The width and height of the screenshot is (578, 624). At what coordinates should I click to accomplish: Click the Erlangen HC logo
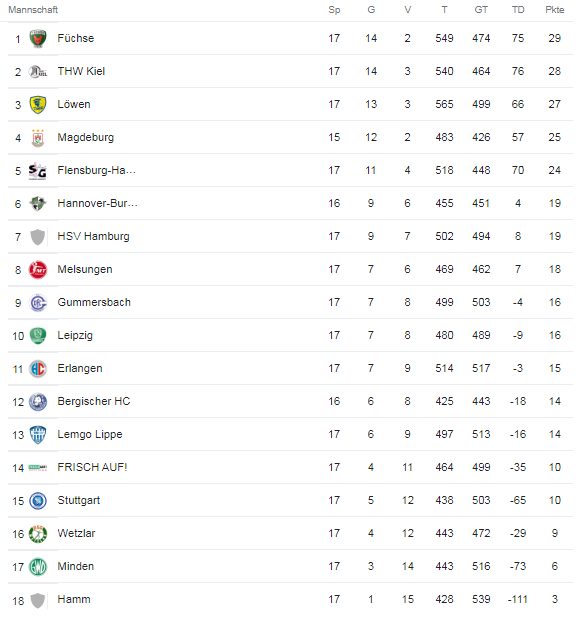tap(38, 369)
